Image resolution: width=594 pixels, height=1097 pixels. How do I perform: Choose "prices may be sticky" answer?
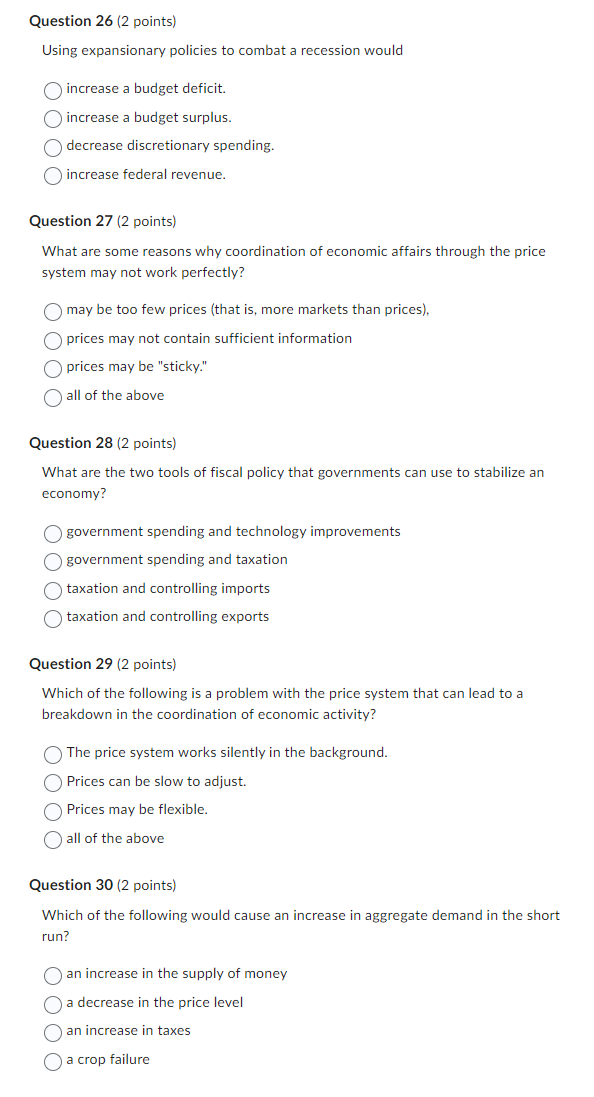[52, 368]
